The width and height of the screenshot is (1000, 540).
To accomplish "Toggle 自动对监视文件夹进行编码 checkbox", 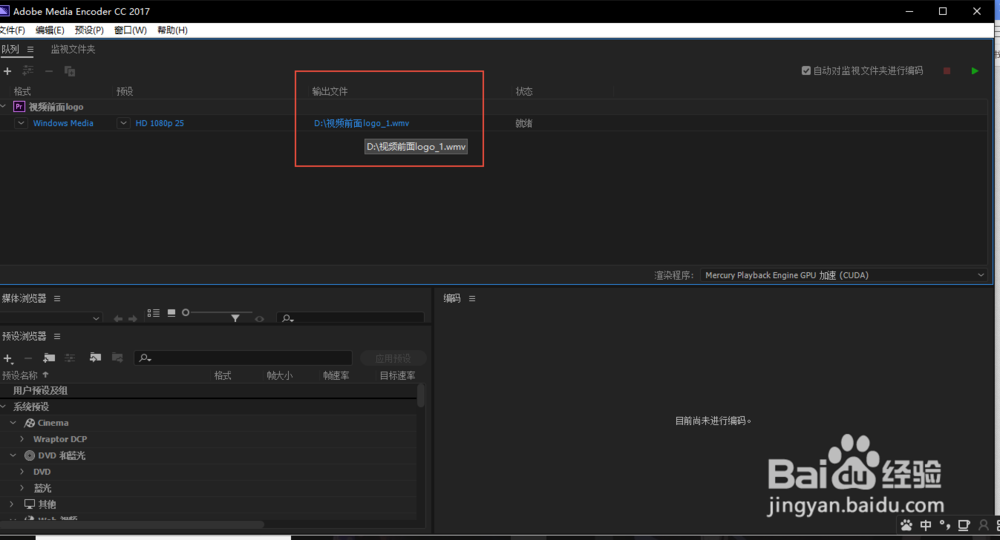I will point(806,71).
